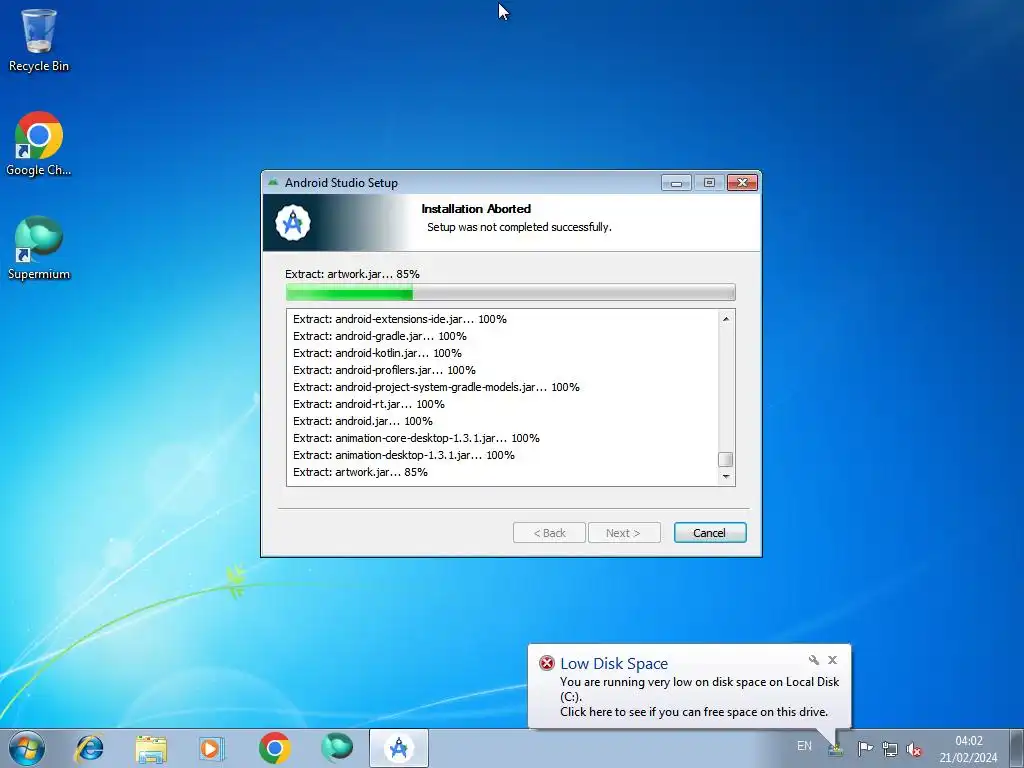Click the installation progress bar

pos(510,293)
